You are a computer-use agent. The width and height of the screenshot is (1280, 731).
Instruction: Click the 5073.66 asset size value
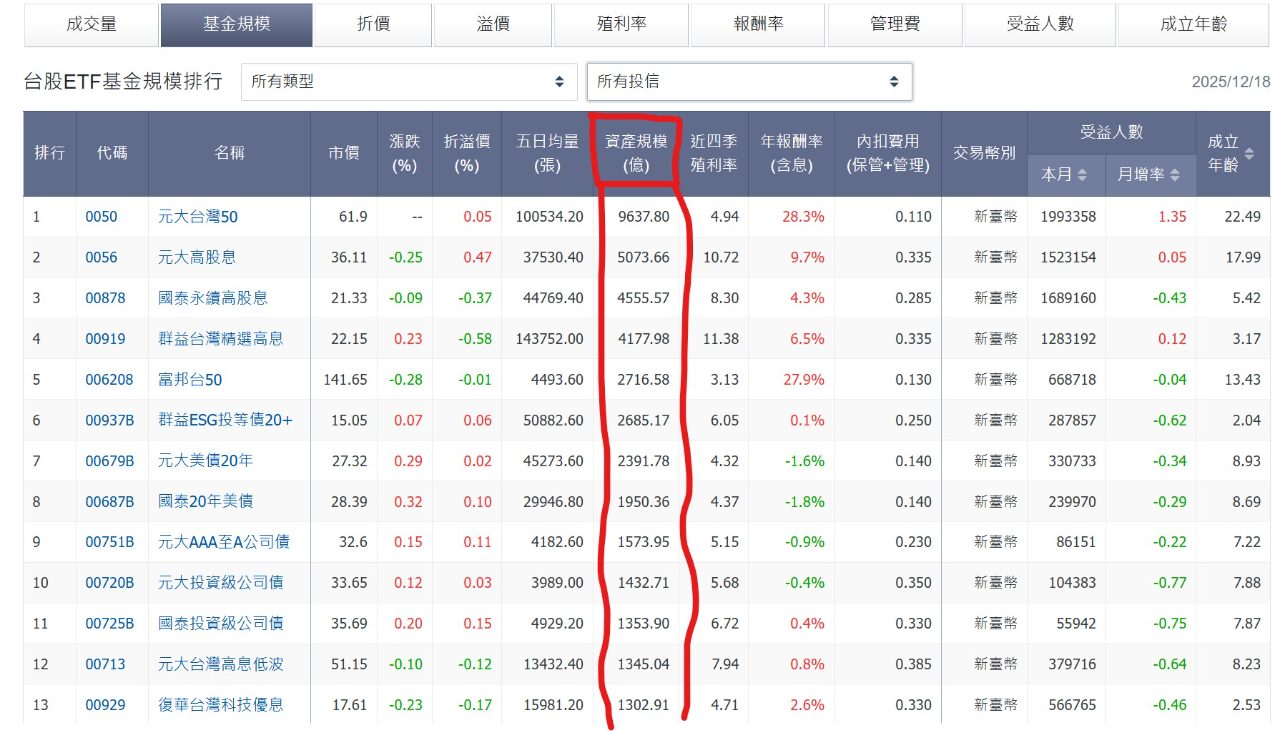coord(644,257)
